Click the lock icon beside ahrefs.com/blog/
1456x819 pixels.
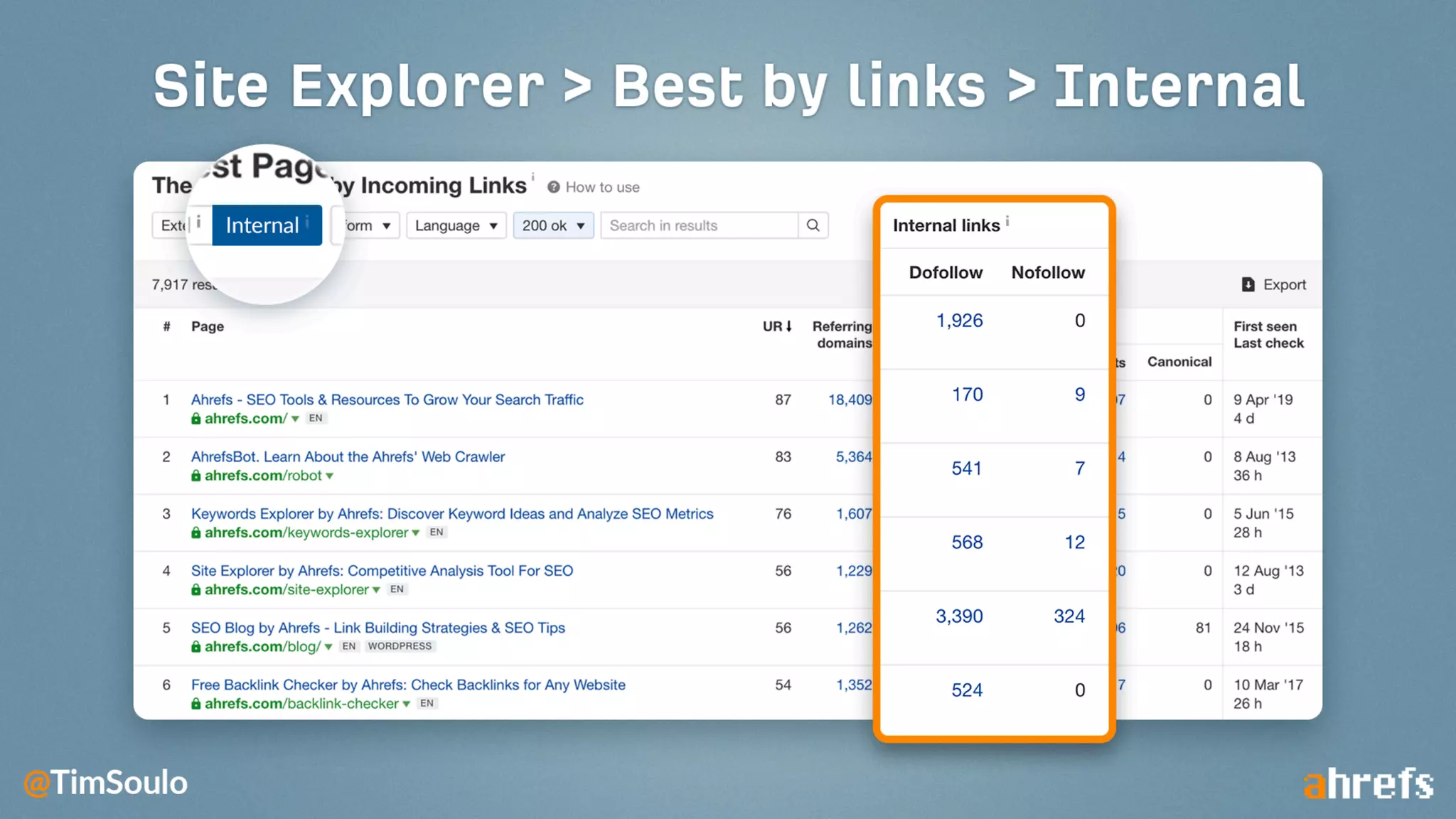(196, 646)
